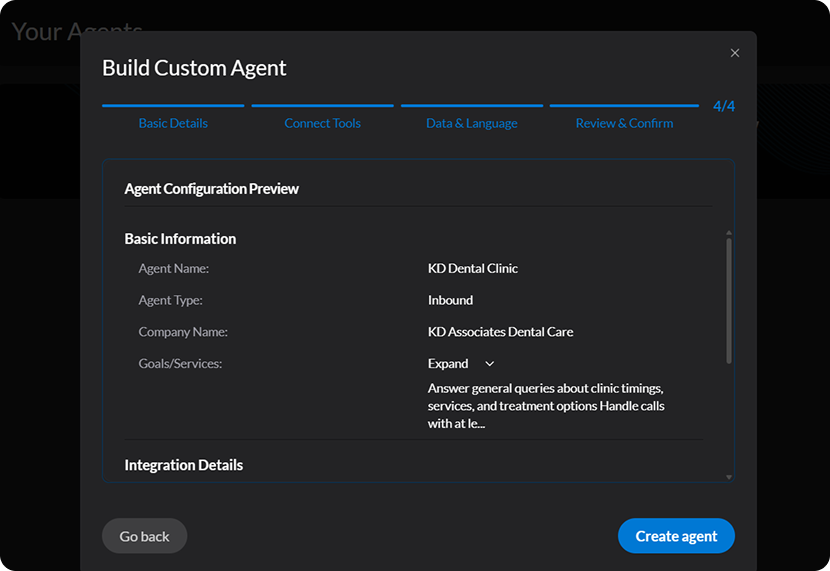Click the Basic Information section heading
The image size is (830, 571).
coord(180,239)
